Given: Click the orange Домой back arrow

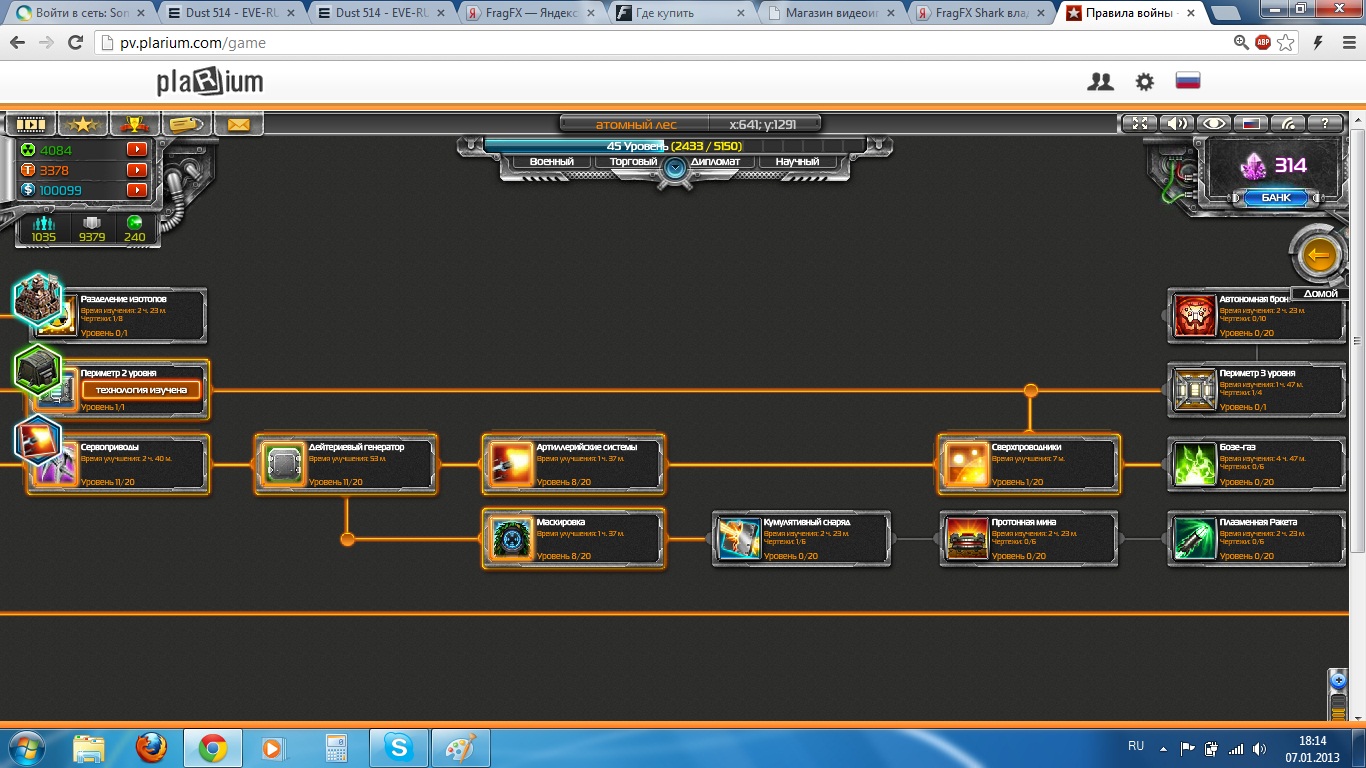Looking at the screenshot, I should (1319, 256).
